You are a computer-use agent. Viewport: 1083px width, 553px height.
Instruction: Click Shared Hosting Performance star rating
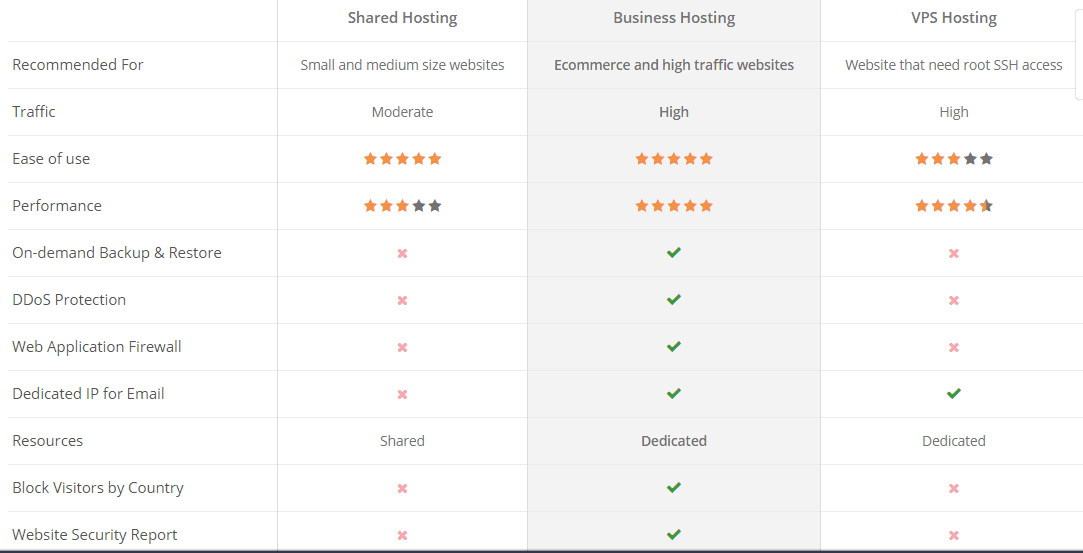click(403, 206)
